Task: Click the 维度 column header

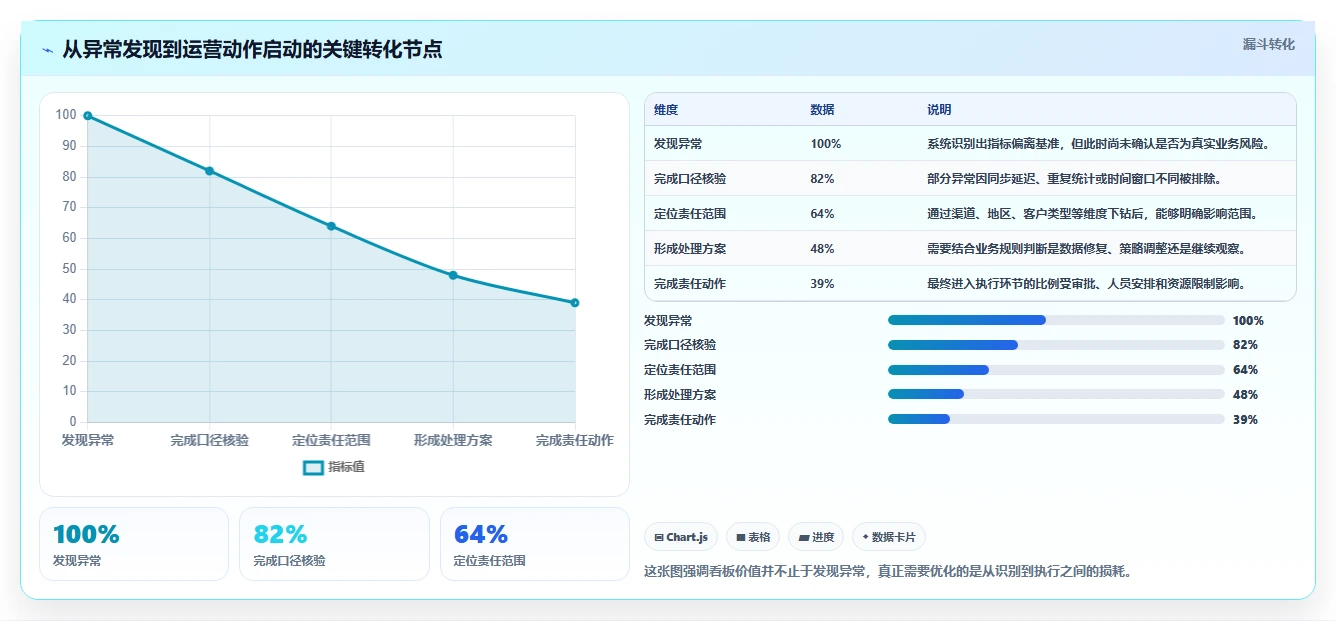Action: 666,110
